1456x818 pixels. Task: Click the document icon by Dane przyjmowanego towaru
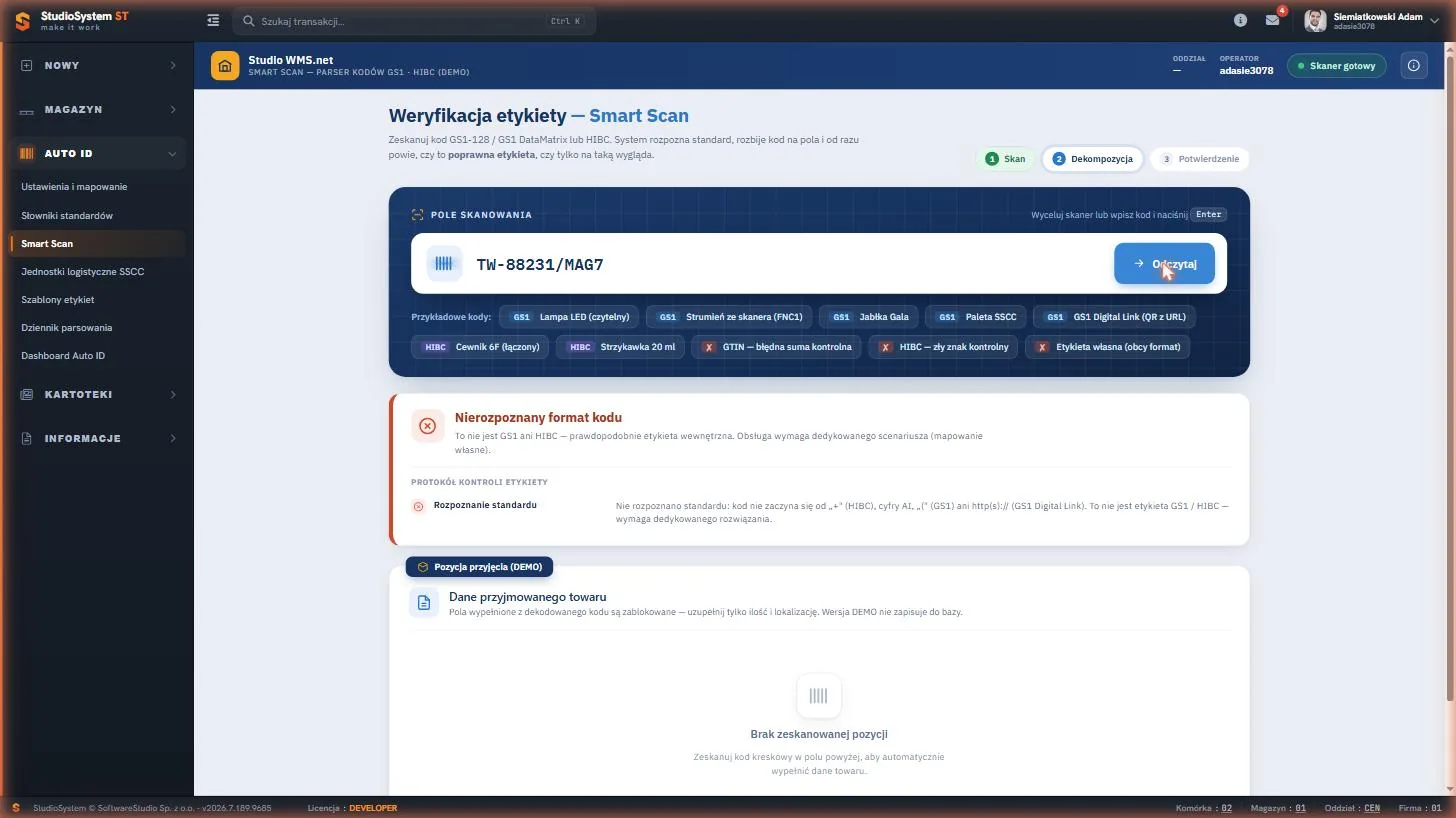(x=424, y=603)
